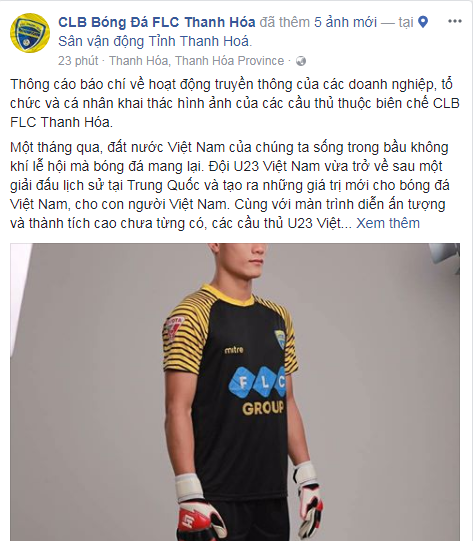The width and height of the screenshot is (476, 541).
Task: Open the FLC Thanh Hóa page avatar
Action: [x=30, y=33]
